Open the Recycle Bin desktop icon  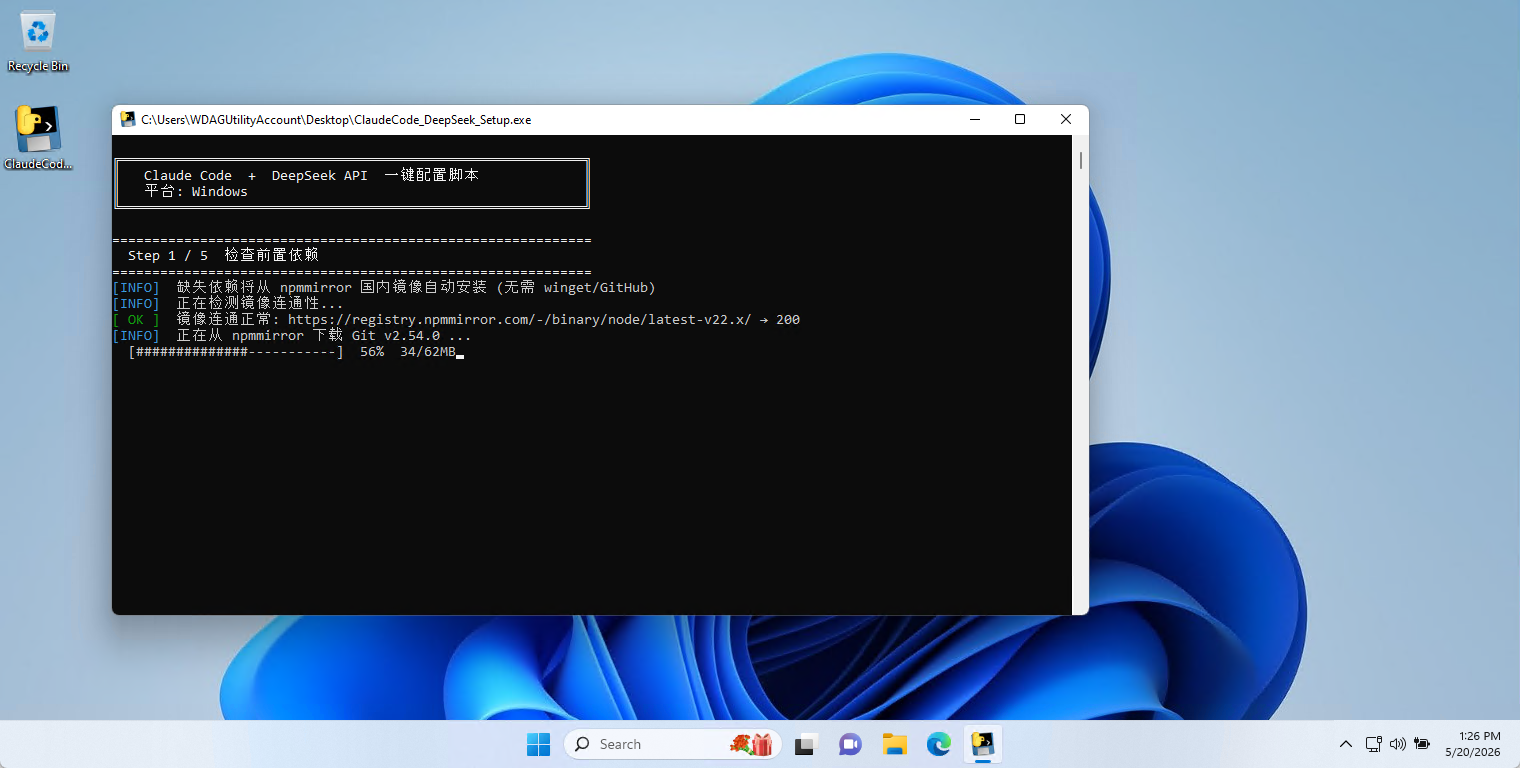[x=38, y=41]
